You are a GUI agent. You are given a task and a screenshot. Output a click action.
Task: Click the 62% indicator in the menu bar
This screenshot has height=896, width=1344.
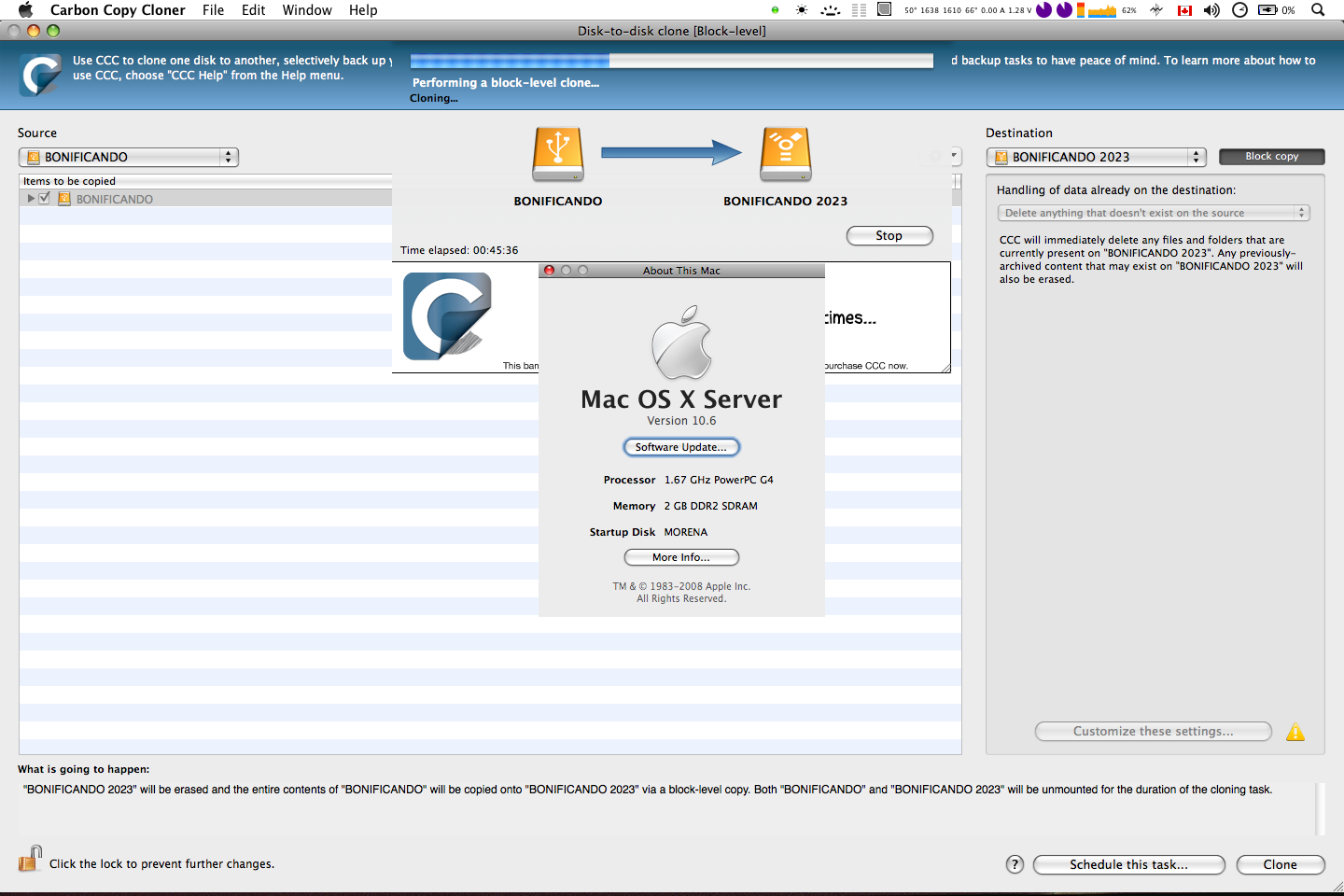(x=1129, y=10)
